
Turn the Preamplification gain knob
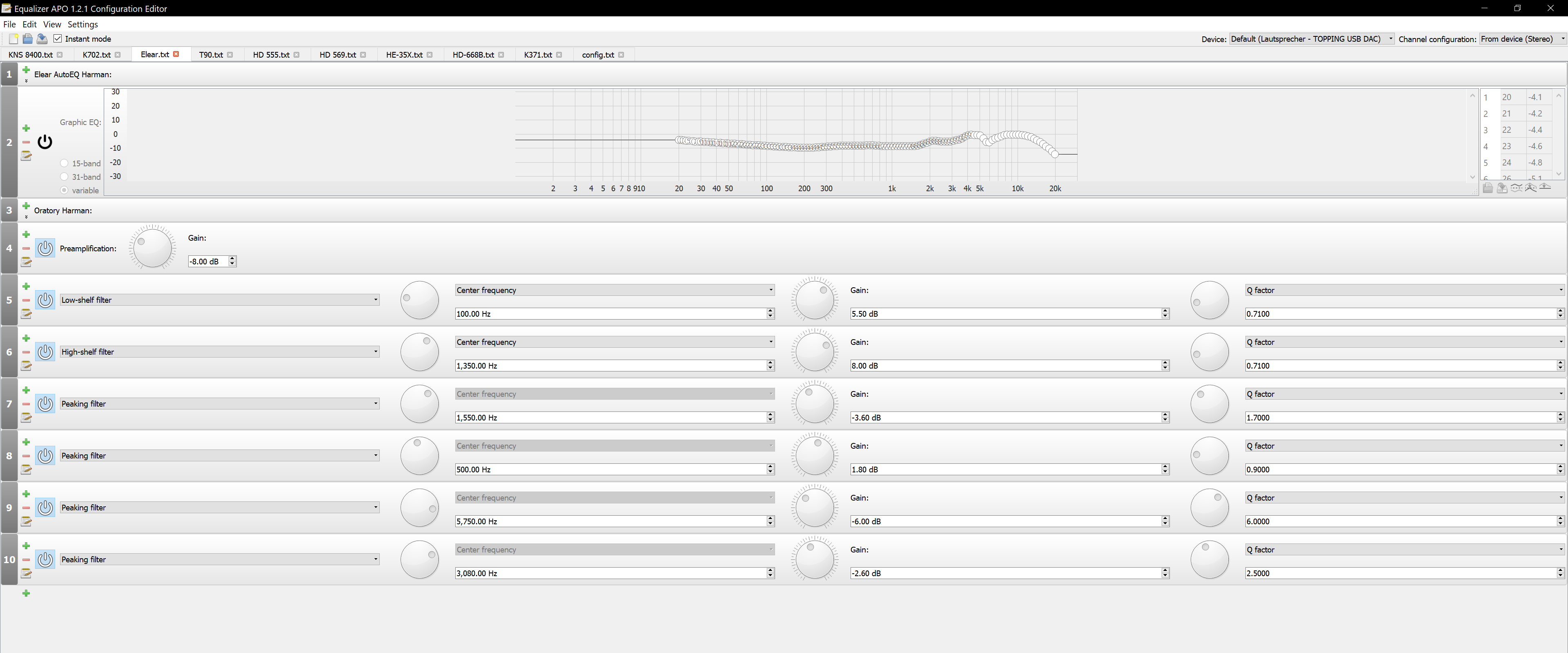152,247
